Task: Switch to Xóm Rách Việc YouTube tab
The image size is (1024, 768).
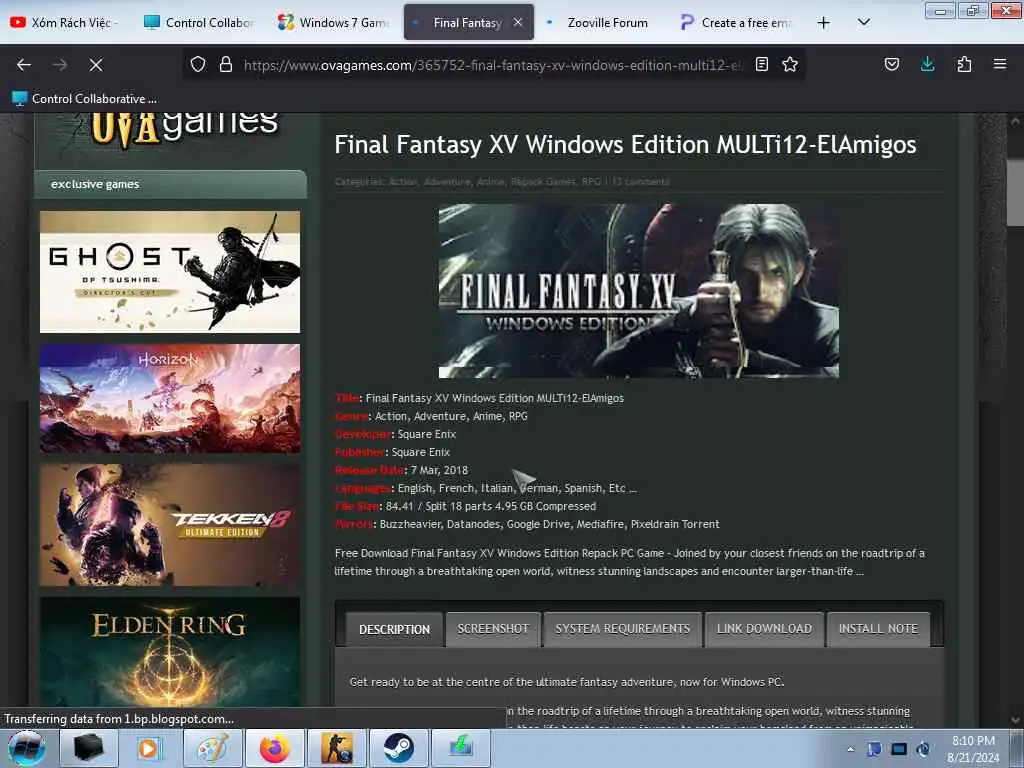Action: pyautogui.click(x=67, y=22)
